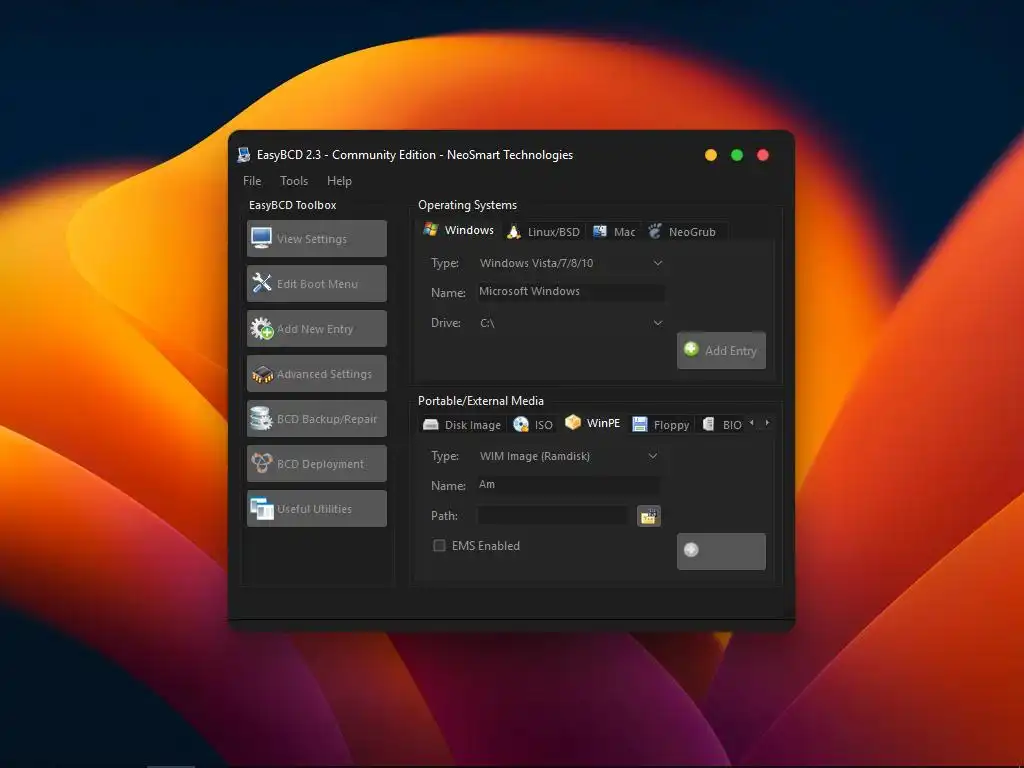This screenshot has height=768, width=1024.
Task: Switch to the BIO tab
Action: (x=723, y=424)
